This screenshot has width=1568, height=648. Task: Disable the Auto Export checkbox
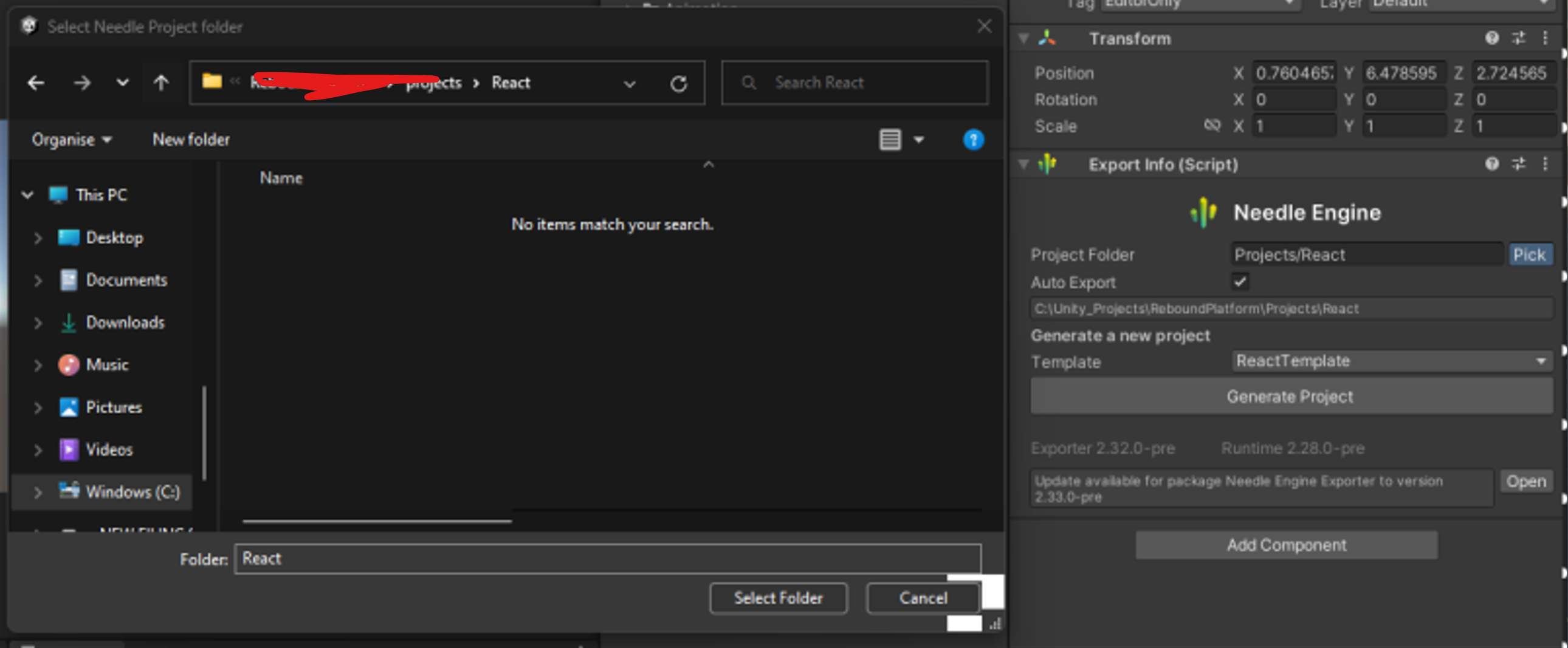(1239, 282)
